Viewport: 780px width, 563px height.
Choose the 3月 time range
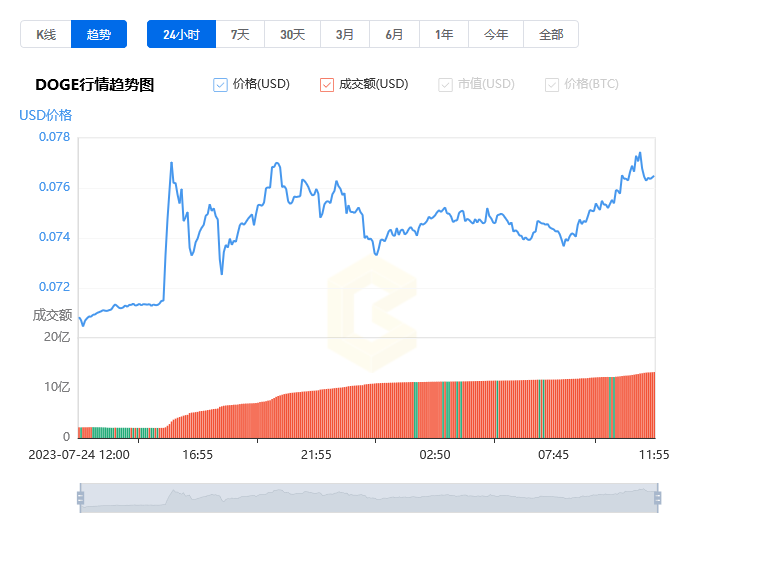345,34
